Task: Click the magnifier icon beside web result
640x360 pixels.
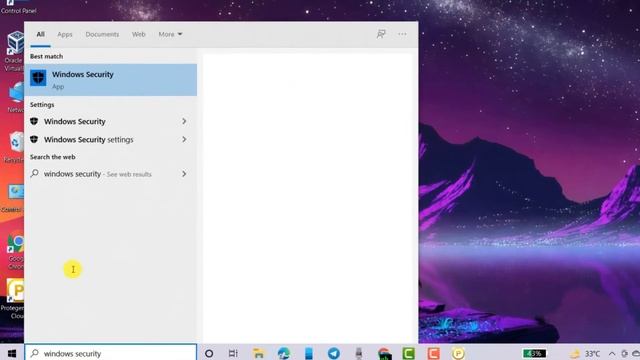Action: coord(35,173)
